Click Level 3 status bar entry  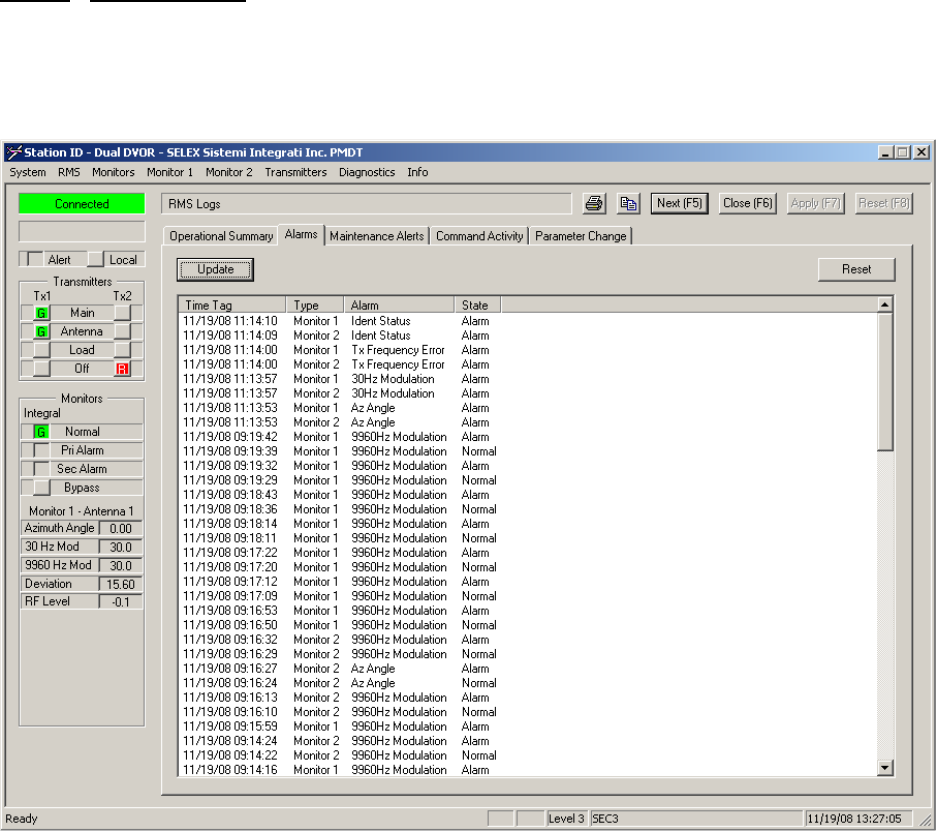click(567, 818)
